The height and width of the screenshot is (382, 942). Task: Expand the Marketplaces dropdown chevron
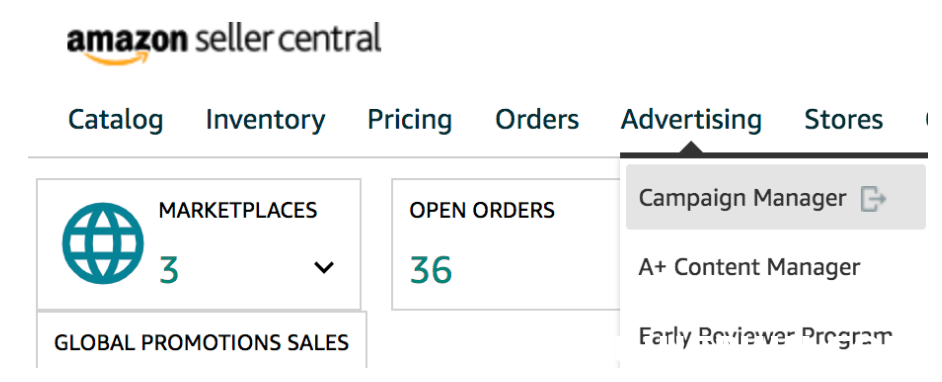pyautogui.click(x=324, y=267)
